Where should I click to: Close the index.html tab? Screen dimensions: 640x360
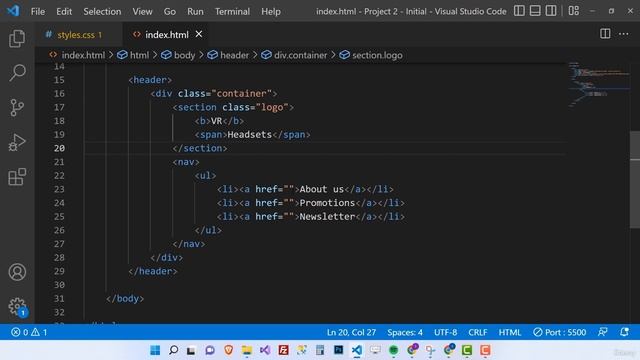coord(199,34)
